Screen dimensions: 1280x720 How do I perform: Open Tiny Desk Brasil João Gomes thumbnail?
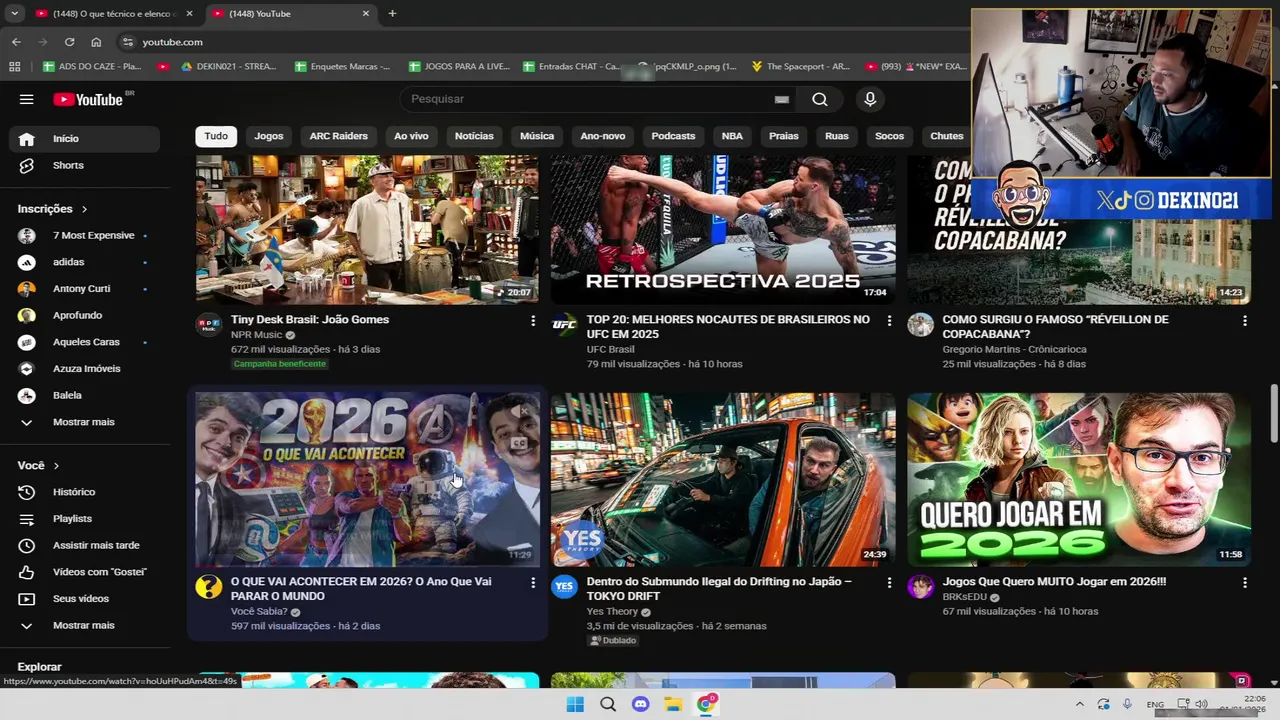tap(367, 229)
